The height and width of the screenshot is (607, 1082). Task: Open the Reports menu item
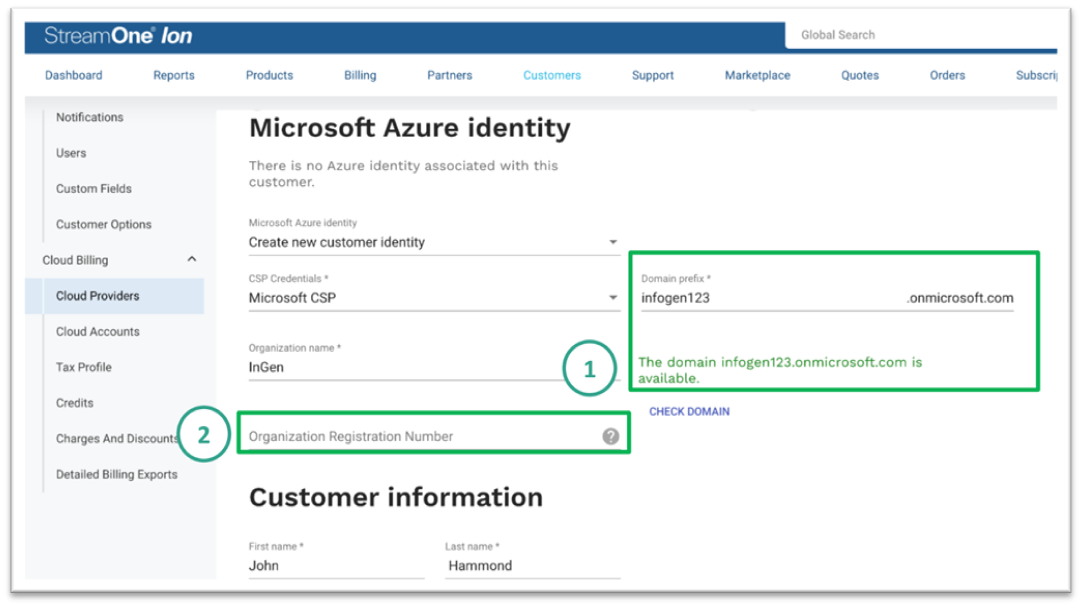(174, 75)
